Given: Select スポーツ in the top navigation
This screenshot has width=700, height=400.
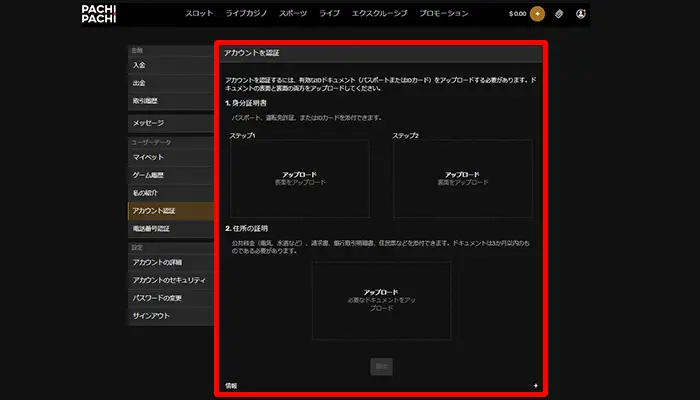Looking at the screenshot, I should tap(294, 14).
